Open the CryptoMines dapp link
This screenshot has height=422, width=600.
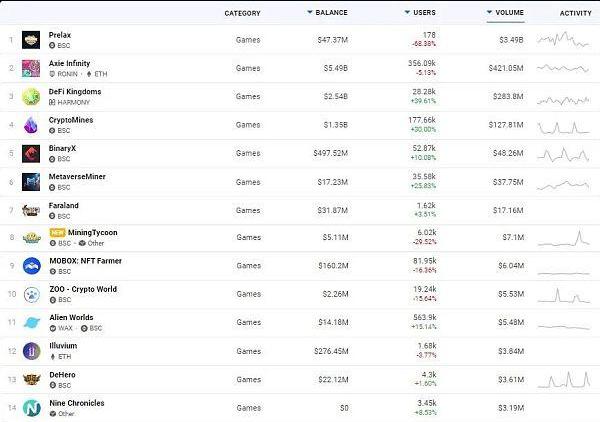coord(71,120)
